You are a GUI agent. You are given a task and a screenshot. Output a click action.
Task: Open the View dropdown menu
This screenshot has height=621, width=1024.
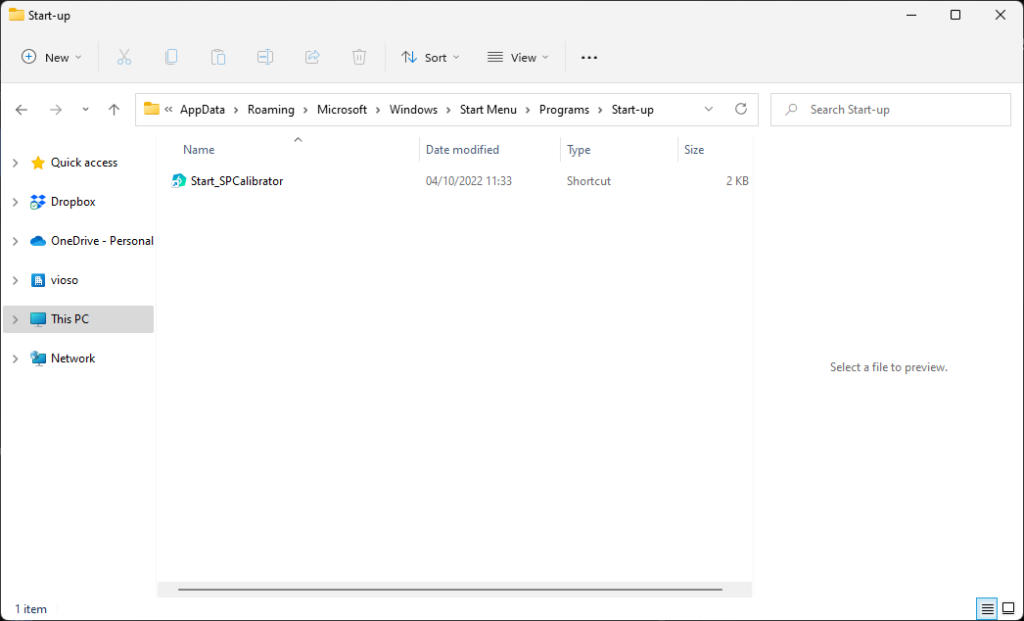tap(518, 57)
